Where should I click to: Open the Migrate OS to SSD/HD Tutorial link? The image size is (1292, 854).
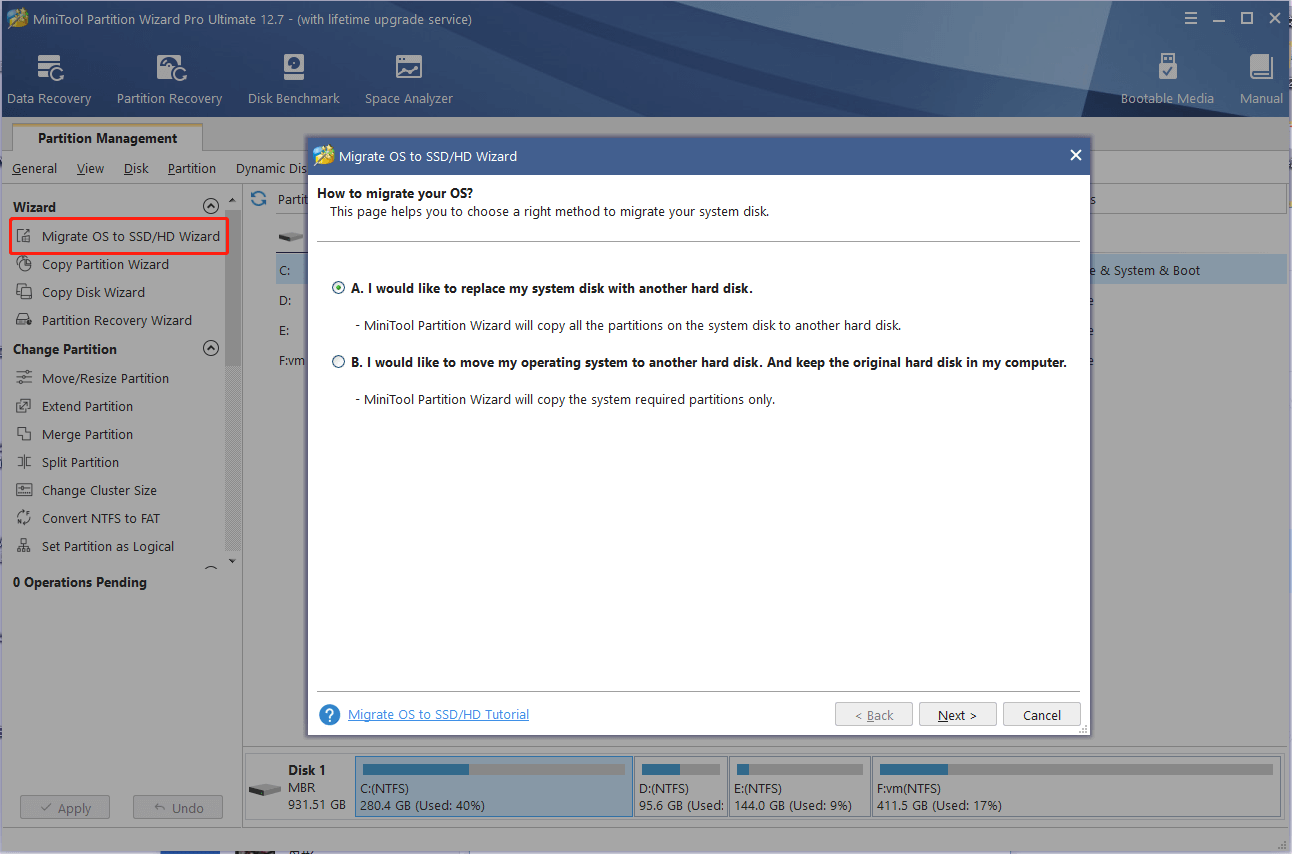coord(438,715)
